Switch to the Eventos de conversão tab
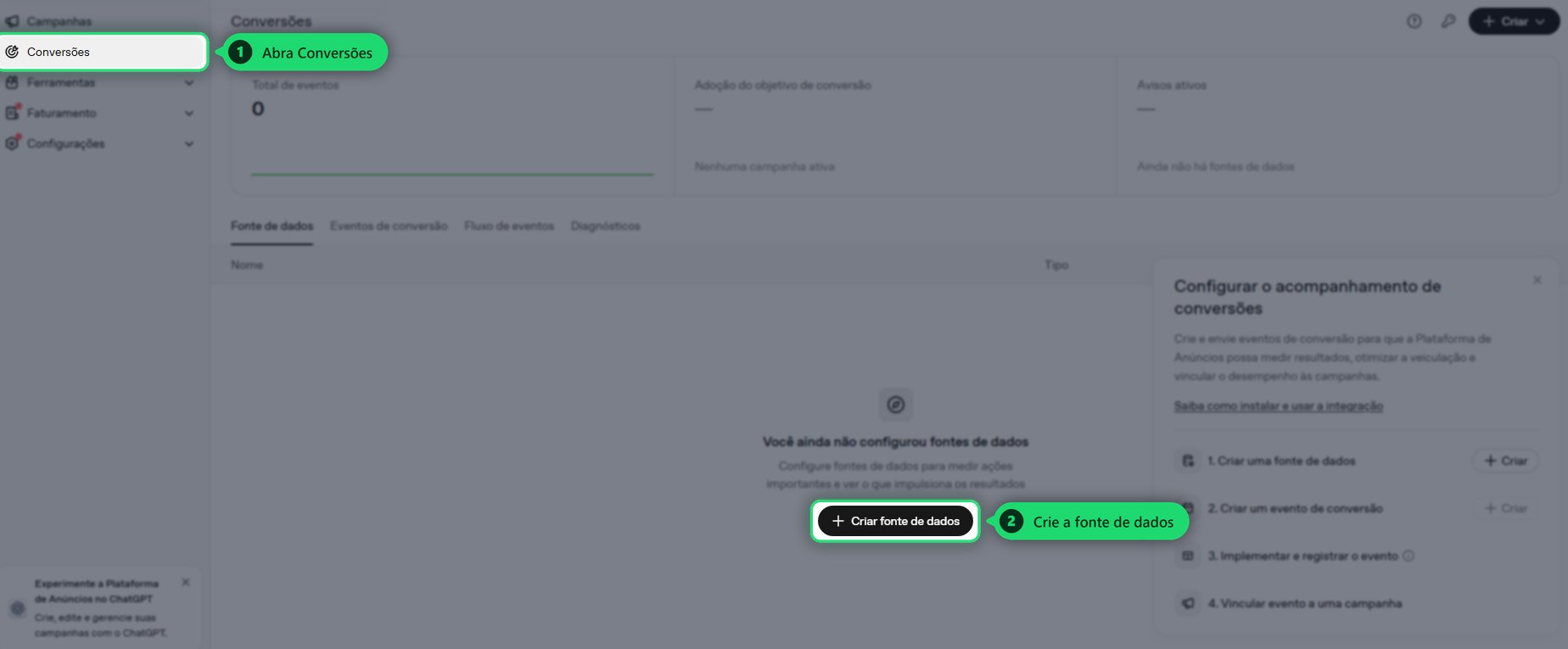This screenshot has height=649, width=1568. click(x=389, y=227)
